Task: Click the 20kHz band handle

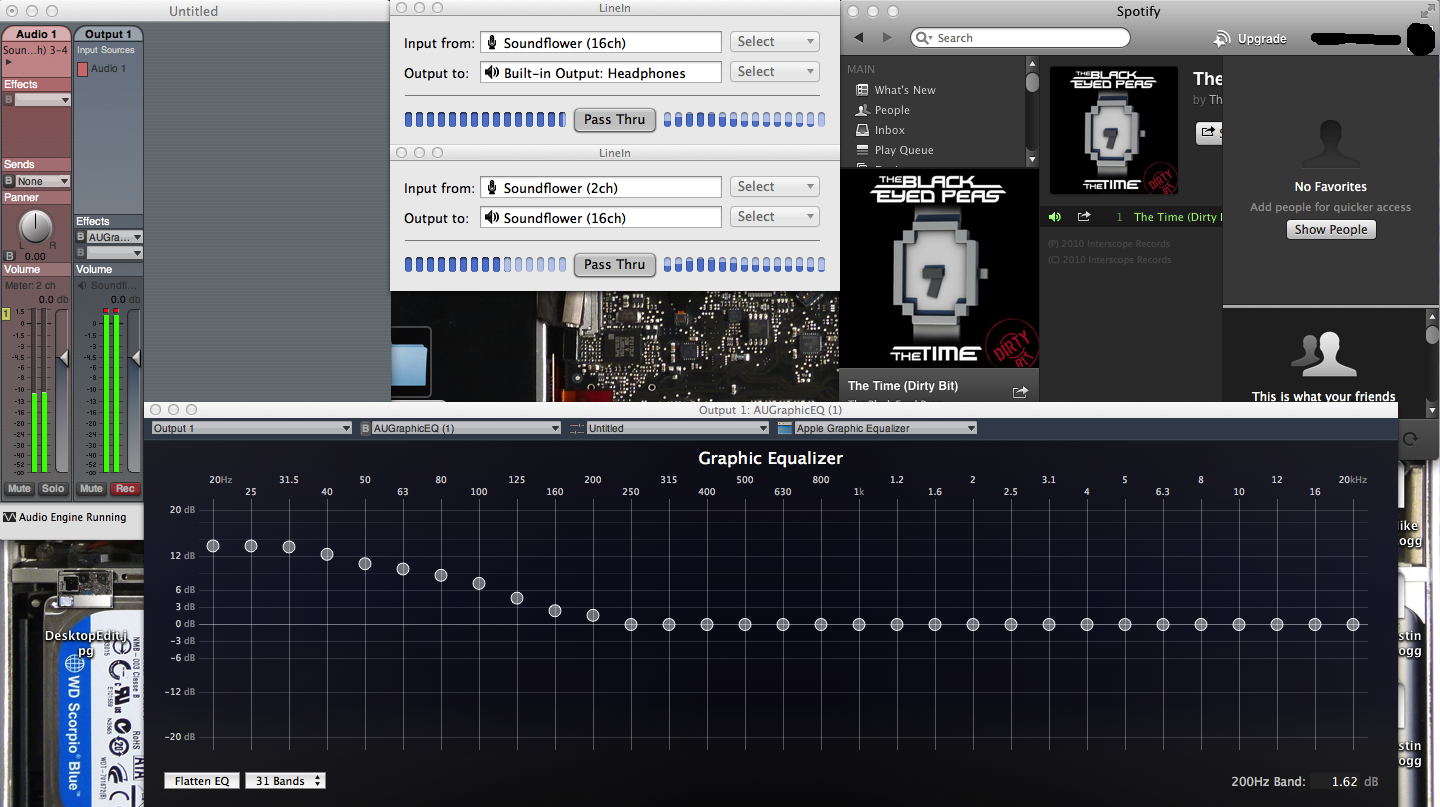Action: click(1353, 624)
